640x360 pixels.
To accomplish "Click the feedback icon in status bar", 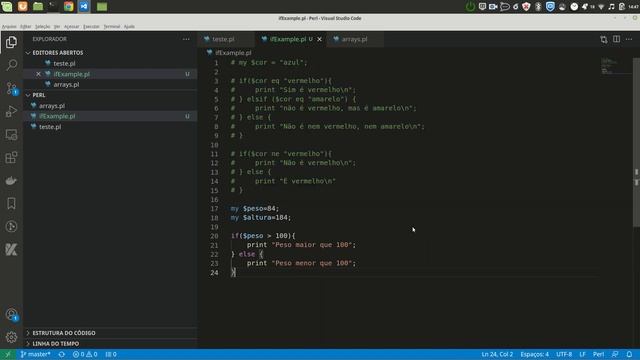I will pyautogui.click(x=615, y=354).
